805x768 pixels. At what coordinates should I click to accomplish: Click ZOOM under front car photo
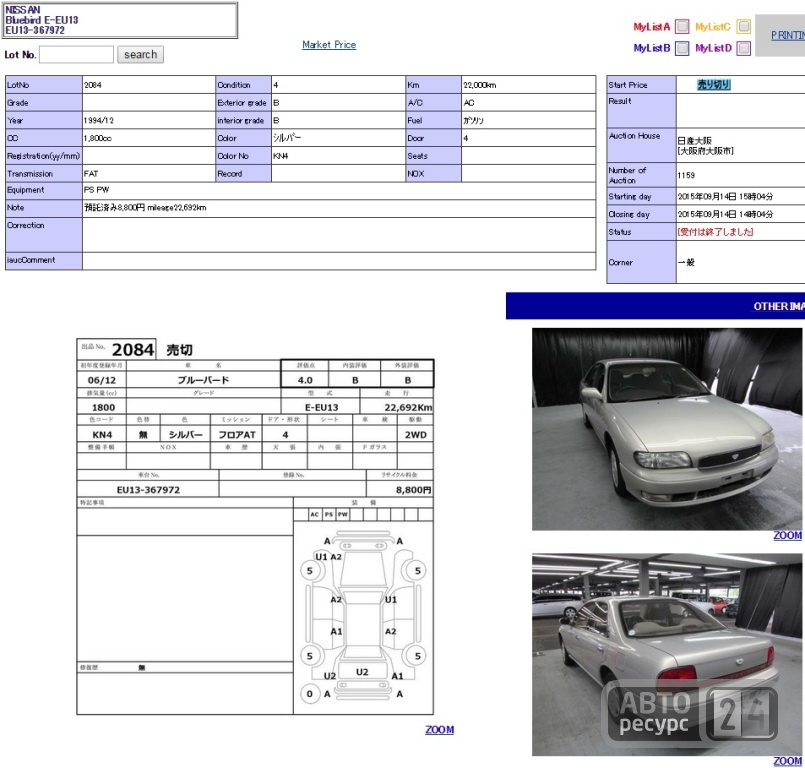(788, 535)
